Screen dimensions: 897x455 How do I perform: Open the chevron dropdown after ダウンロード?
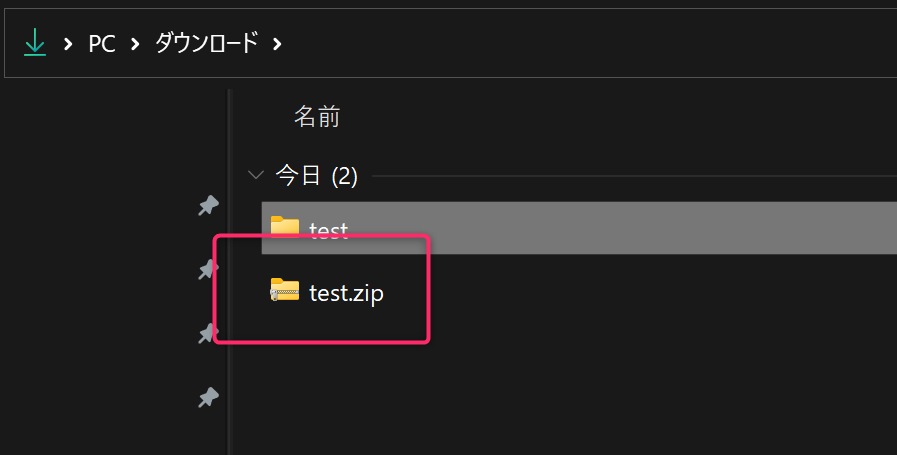(277, 44)
